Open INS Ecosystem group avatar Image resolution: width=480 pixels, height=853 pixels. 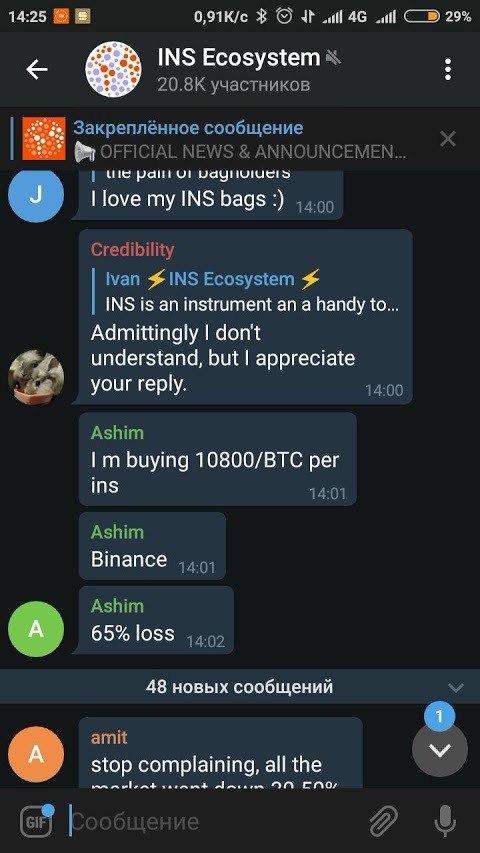click(x=113, y=70)
